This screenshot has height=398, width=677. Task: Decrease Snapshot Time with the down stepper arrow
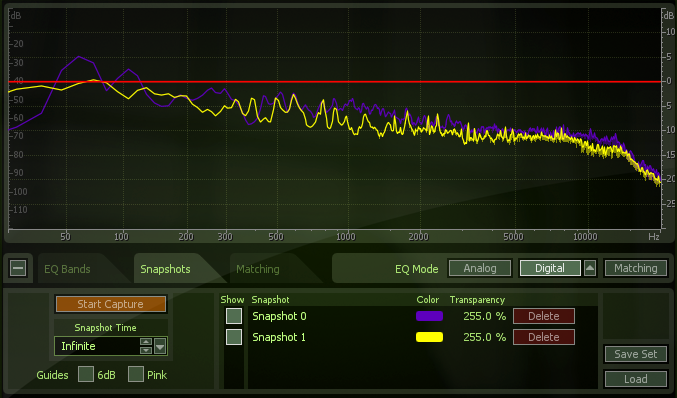pyautogui.click(x=146, y=350)
